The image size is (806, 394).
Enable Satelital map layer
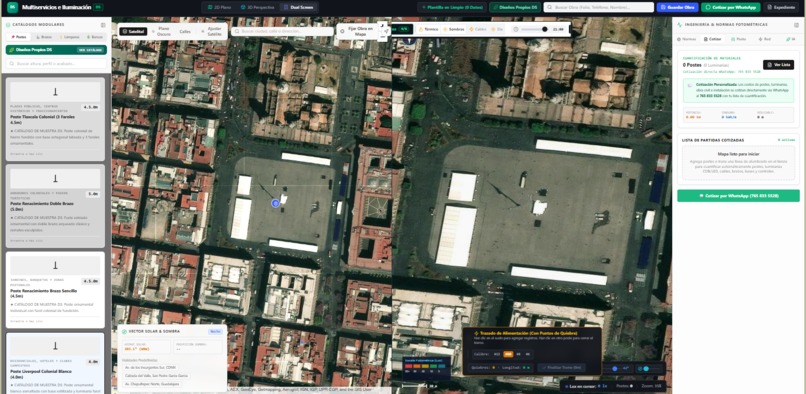(x=133, y=31)
